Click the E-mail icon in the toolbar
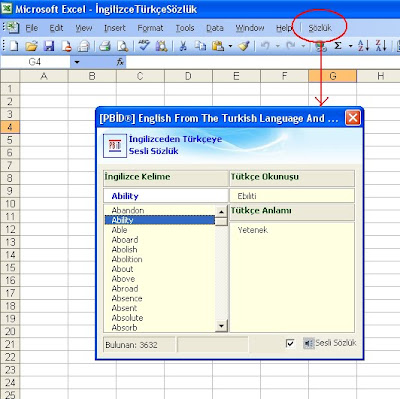The width and height of the screenshot is (400, 399). click(83, 46)
